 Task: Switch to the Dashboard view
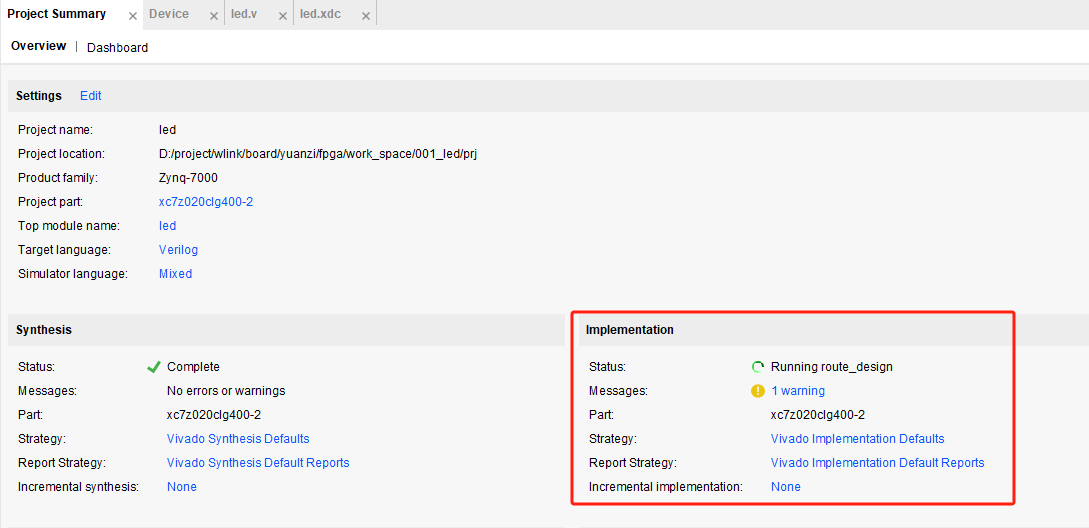[x=117, y=47]
